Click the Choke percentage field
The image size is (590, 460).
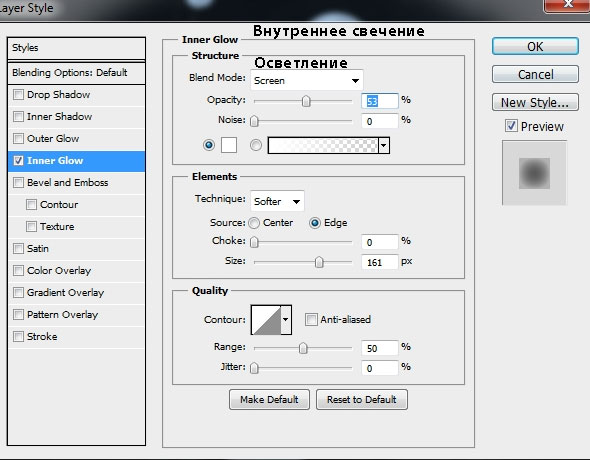coord(380,242)
